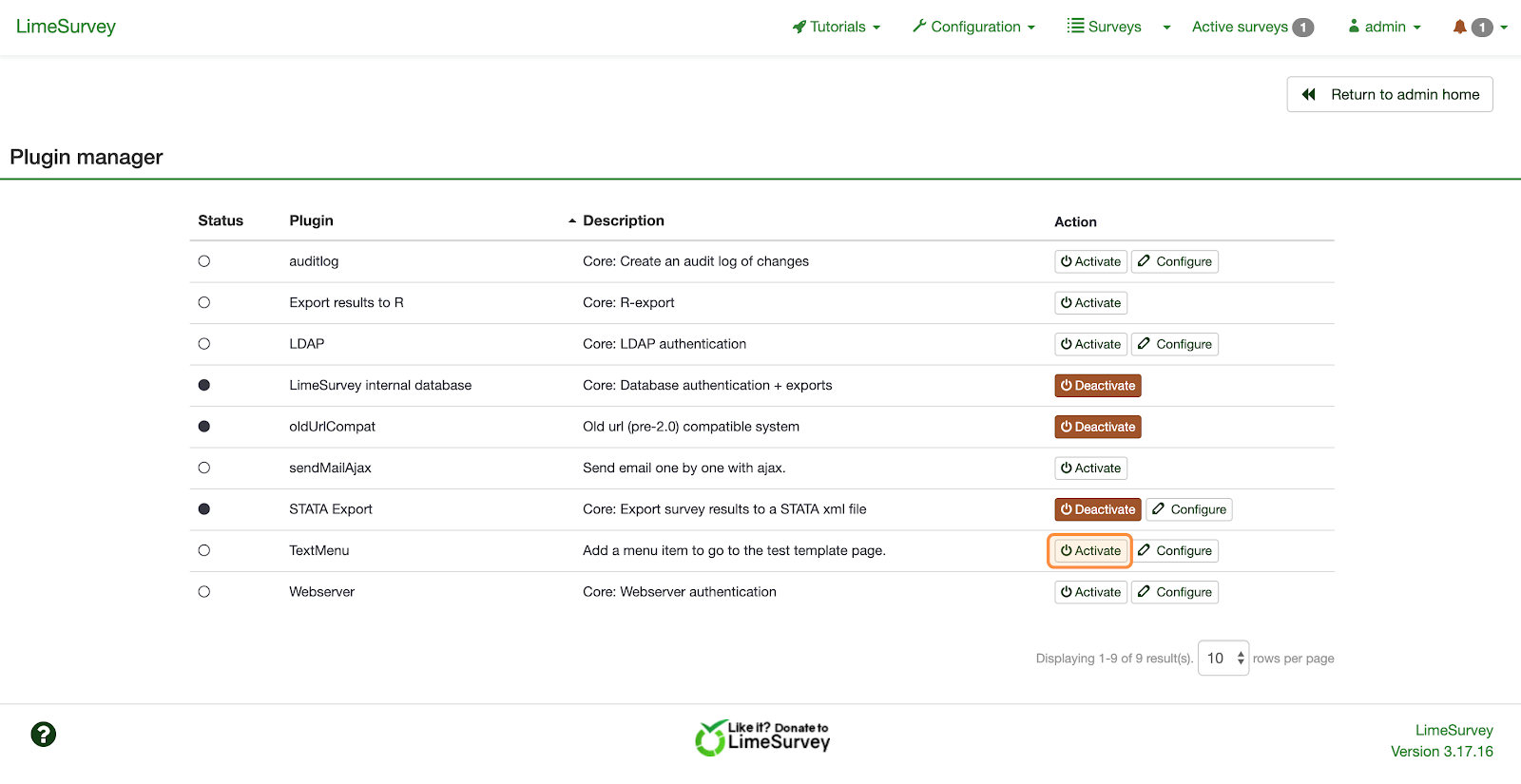
Task: Click Export results to R status circle
Action: click(x=204, y=302)
